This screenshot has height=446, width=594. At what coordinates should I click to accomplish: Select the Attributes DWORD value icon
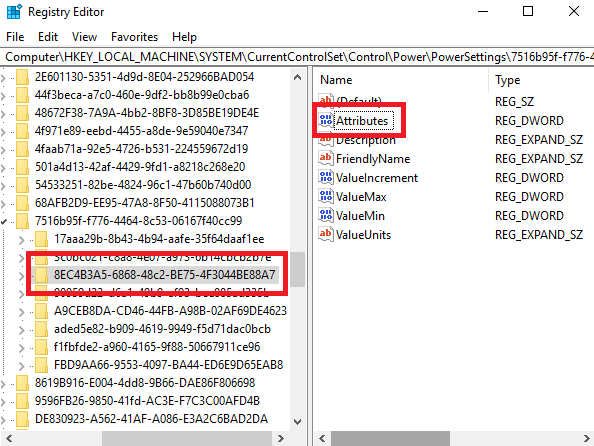pos(326,120)
